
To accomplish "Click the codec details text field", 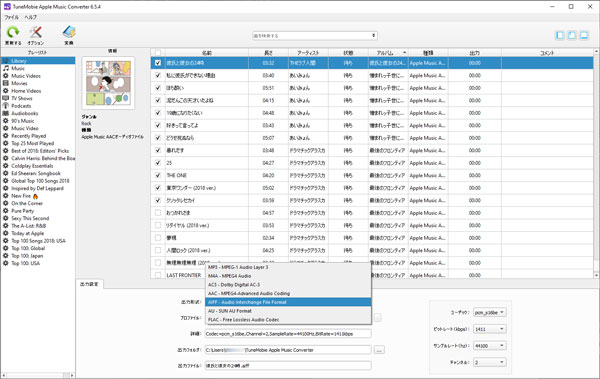I will [x=288, y=334].
